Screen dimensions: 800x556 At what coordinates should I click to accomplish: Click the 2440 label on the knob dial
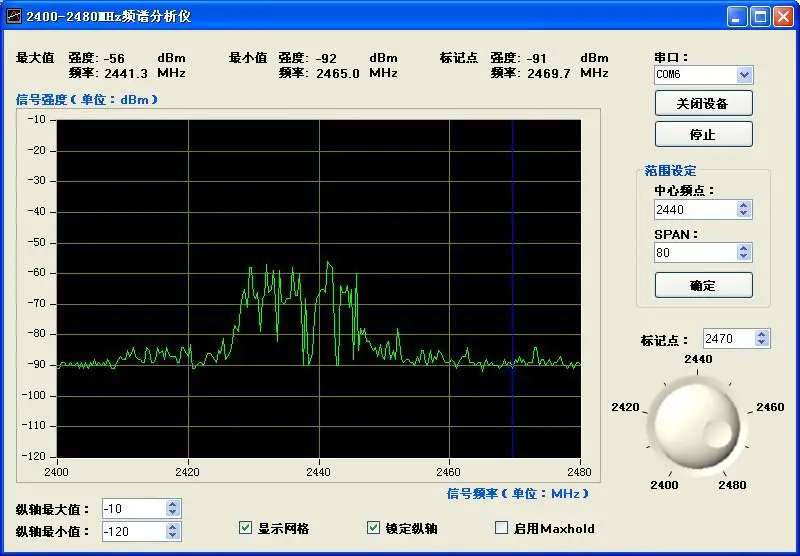[698, 359]
